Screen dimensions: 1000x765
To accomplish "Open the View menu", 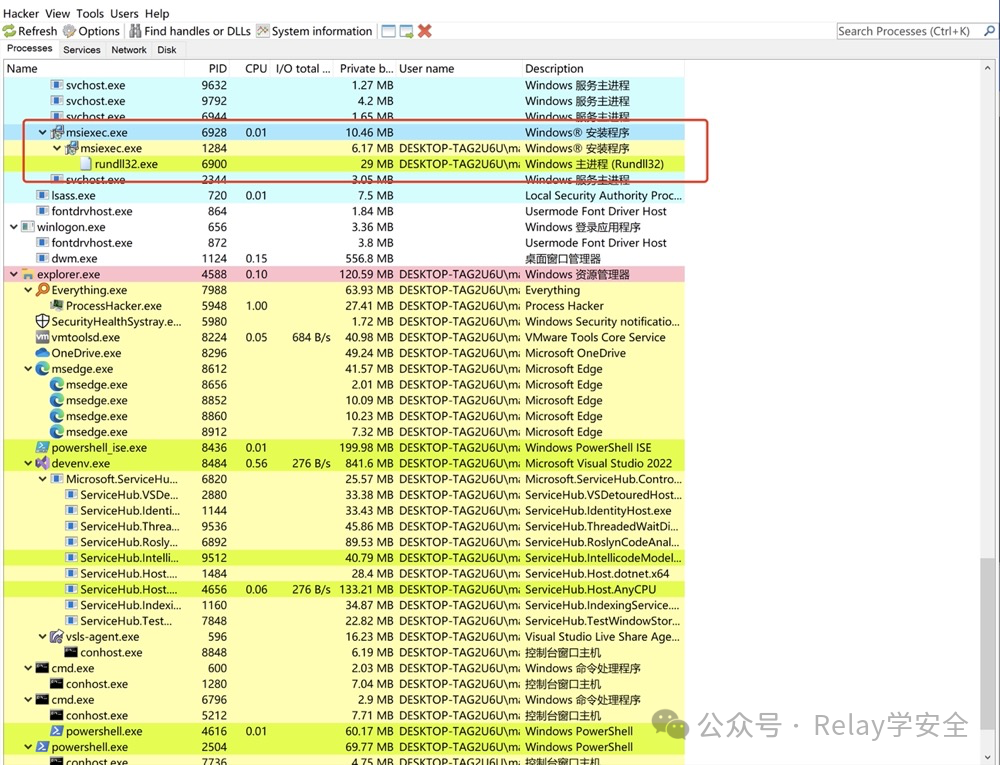I will (x=57, y=13).
